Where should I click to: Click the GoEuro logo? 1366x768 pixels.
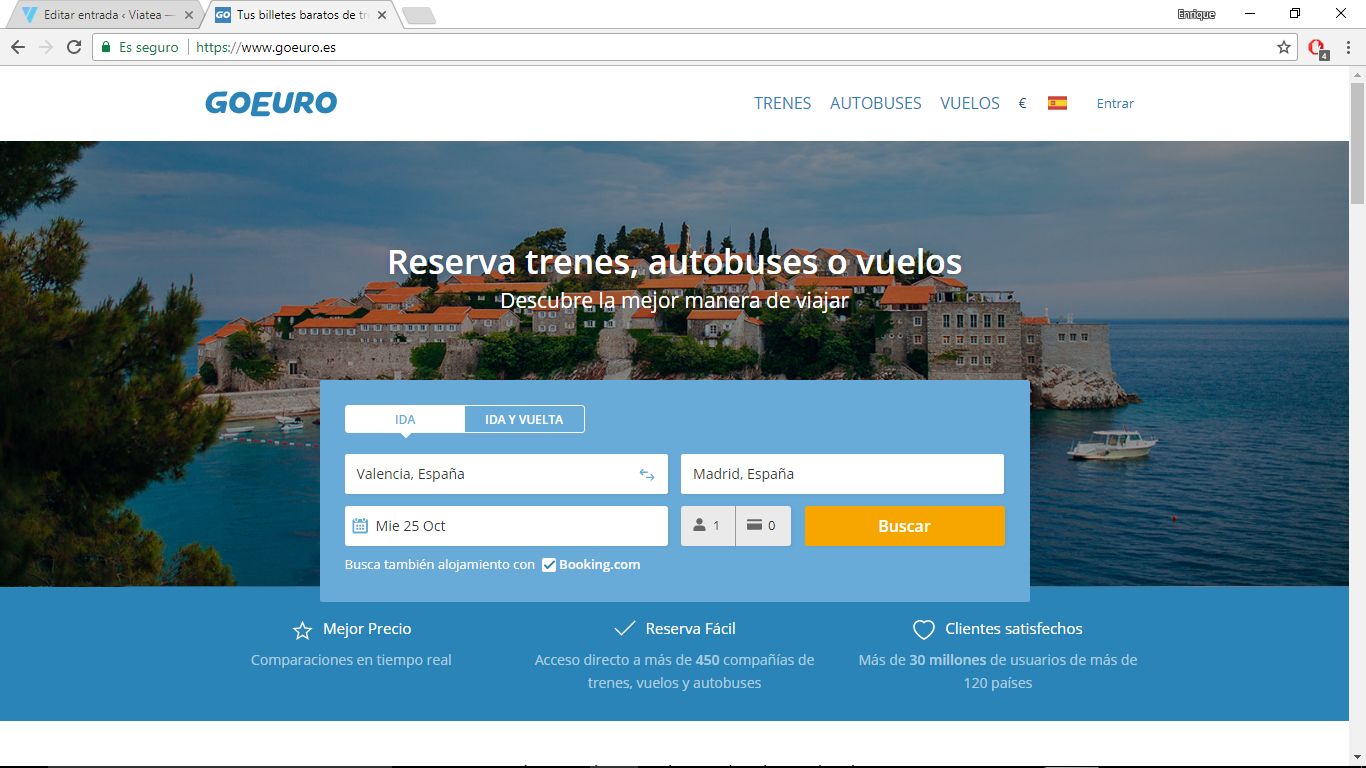271,103
